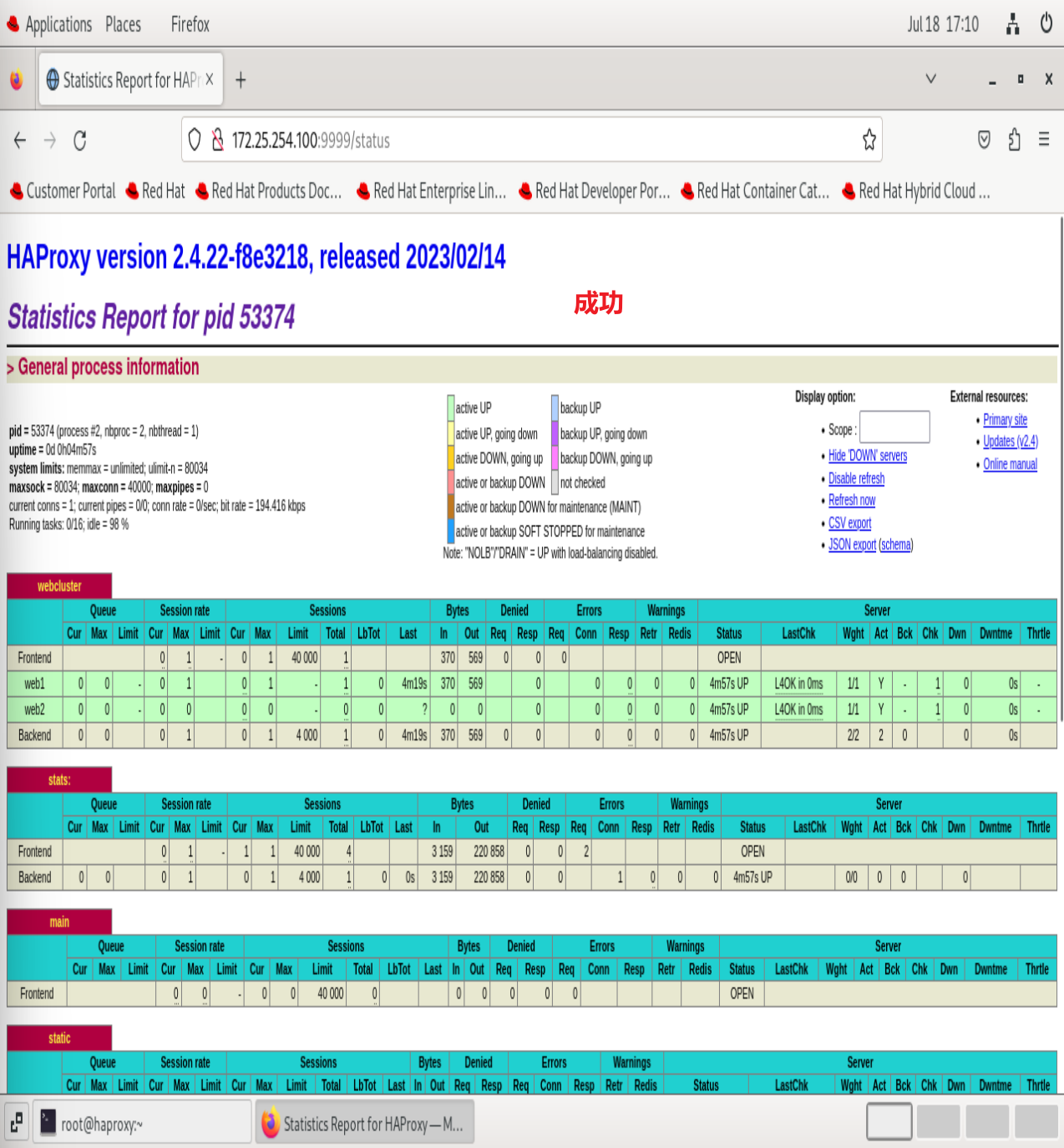Click Disable refresh link

856,478
